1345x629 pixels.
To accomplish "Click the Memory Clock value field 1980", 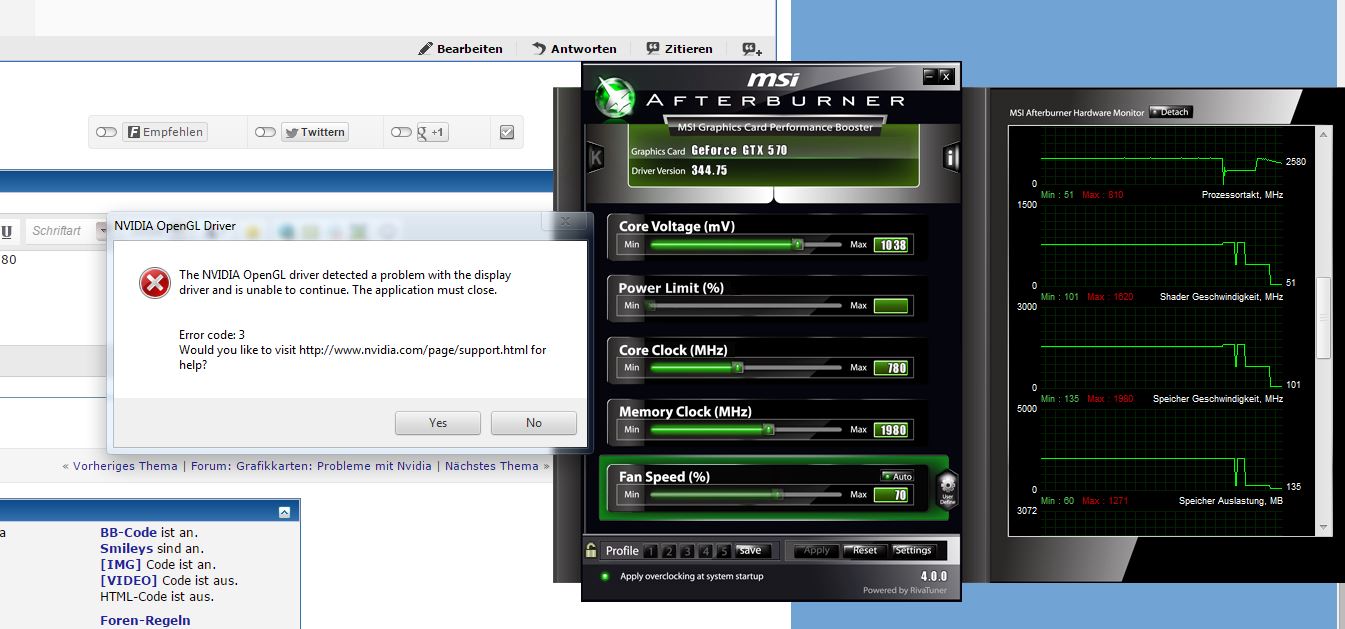I will point(890,430).
